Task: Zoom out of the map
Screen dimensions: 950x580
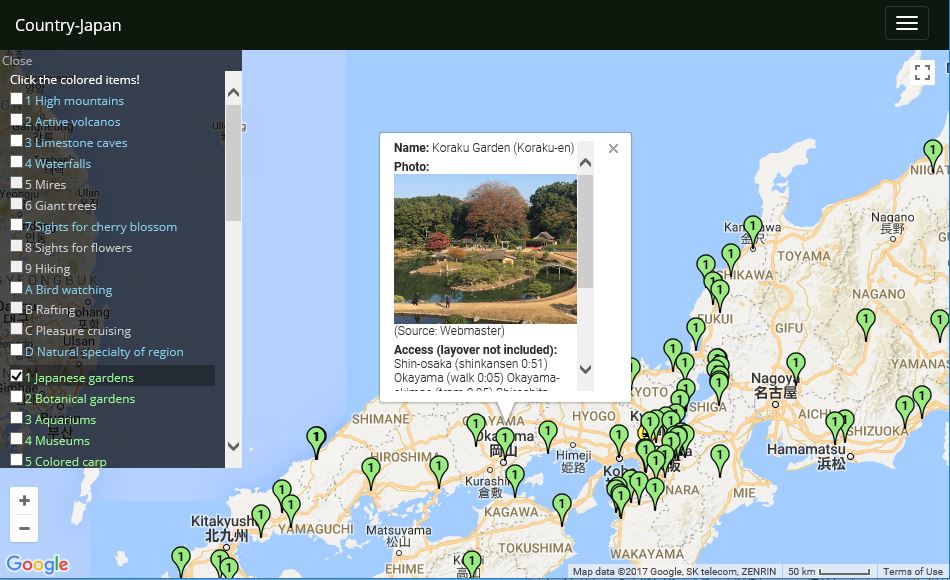Action: click(x=24, y=528)
